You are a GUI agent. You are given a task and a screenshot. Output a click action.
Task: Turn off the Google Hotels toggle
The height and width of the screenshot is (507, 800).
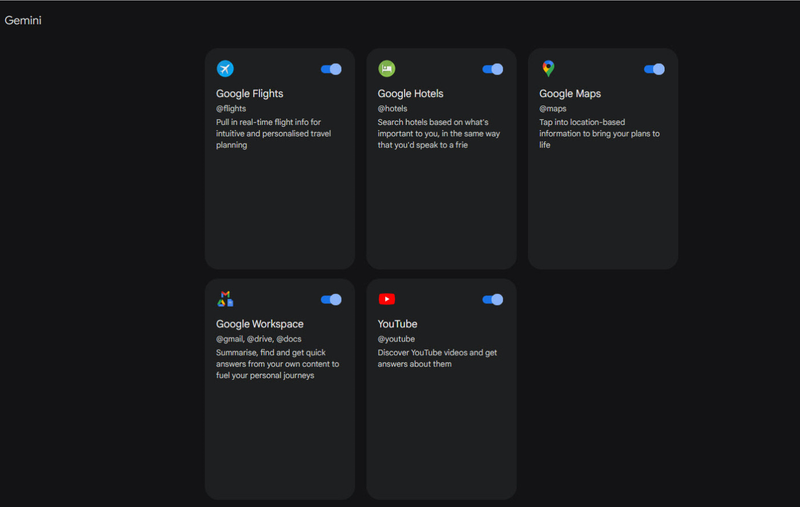(x=492, y=69)
